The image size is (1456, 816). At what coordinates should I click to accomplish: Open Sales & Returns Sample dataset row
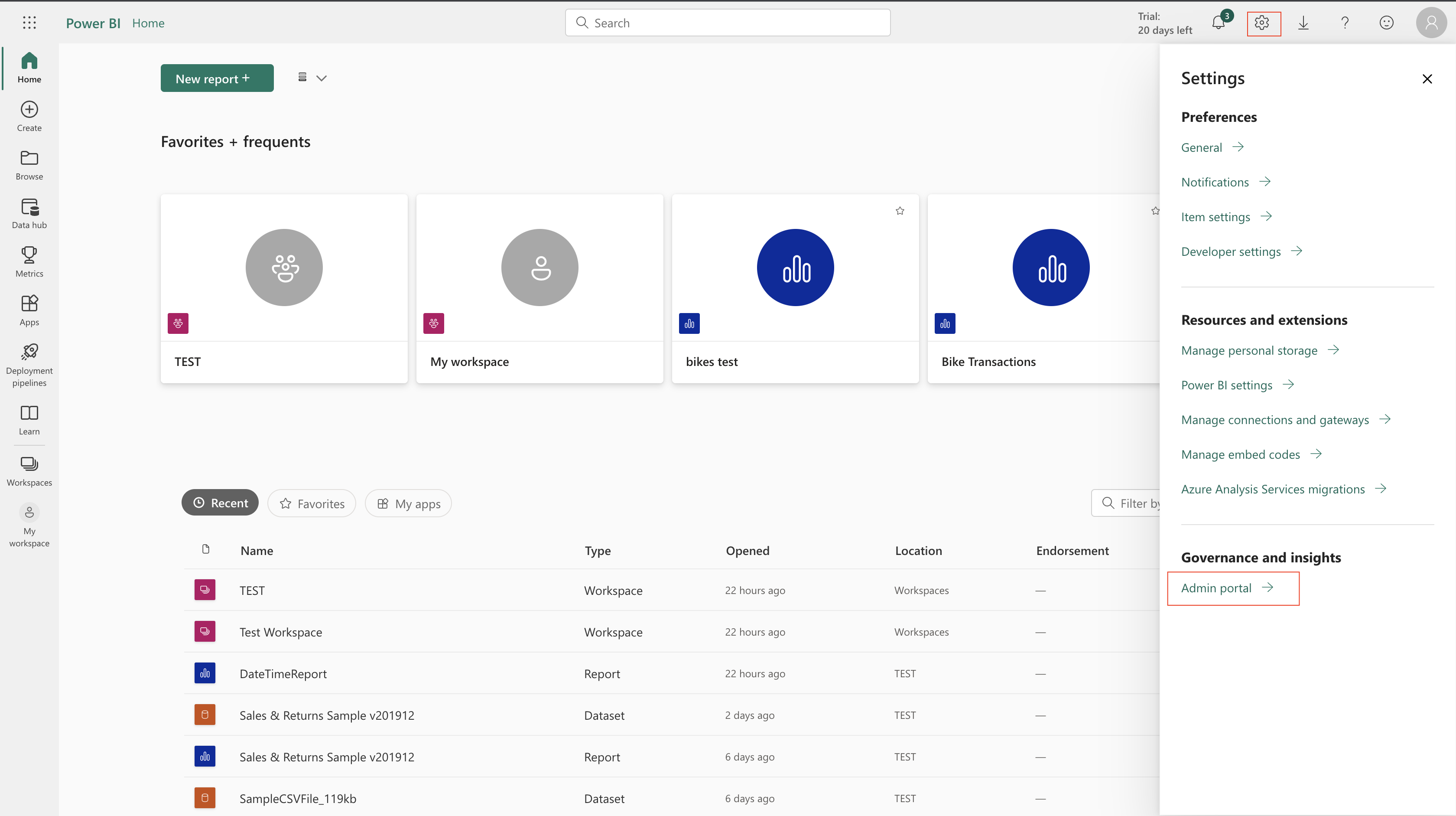(x=672, y=715)
